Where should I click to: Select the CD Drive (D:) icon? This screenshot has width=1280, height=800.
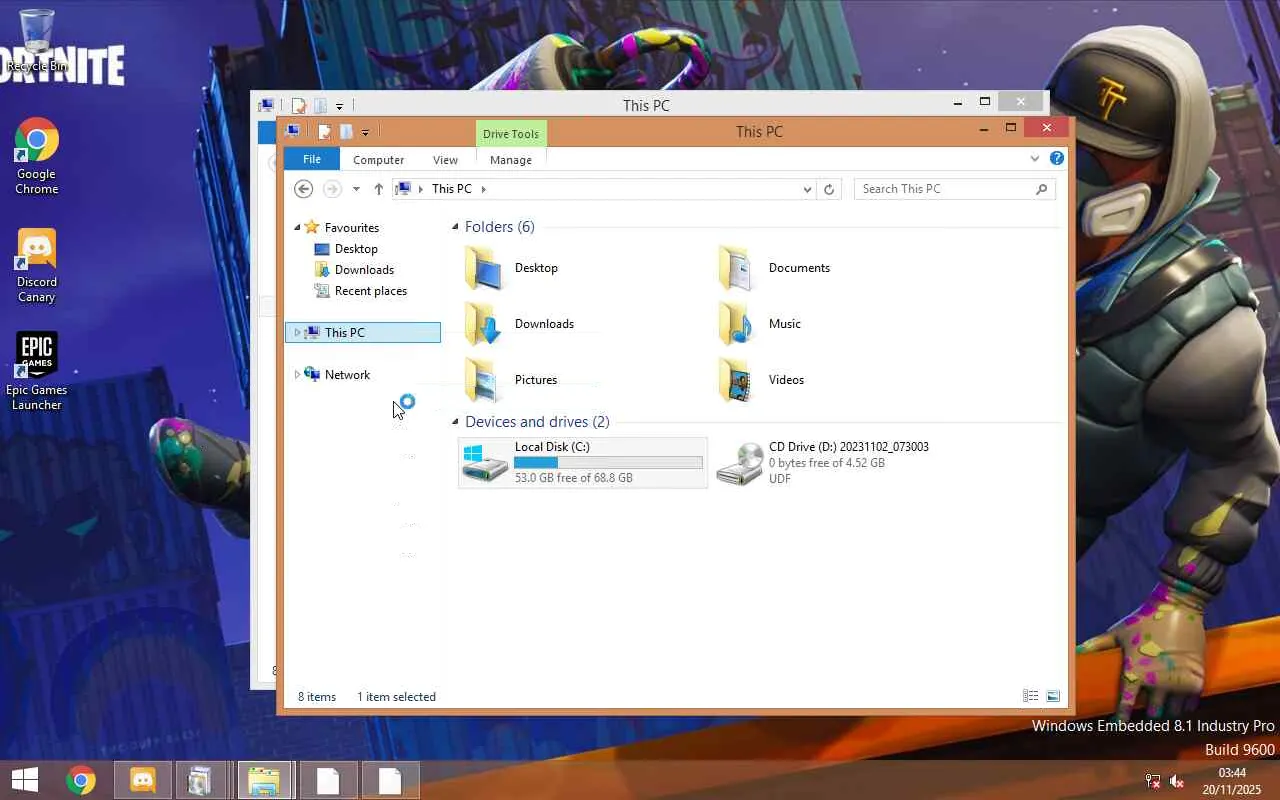[x=740, y=463]
